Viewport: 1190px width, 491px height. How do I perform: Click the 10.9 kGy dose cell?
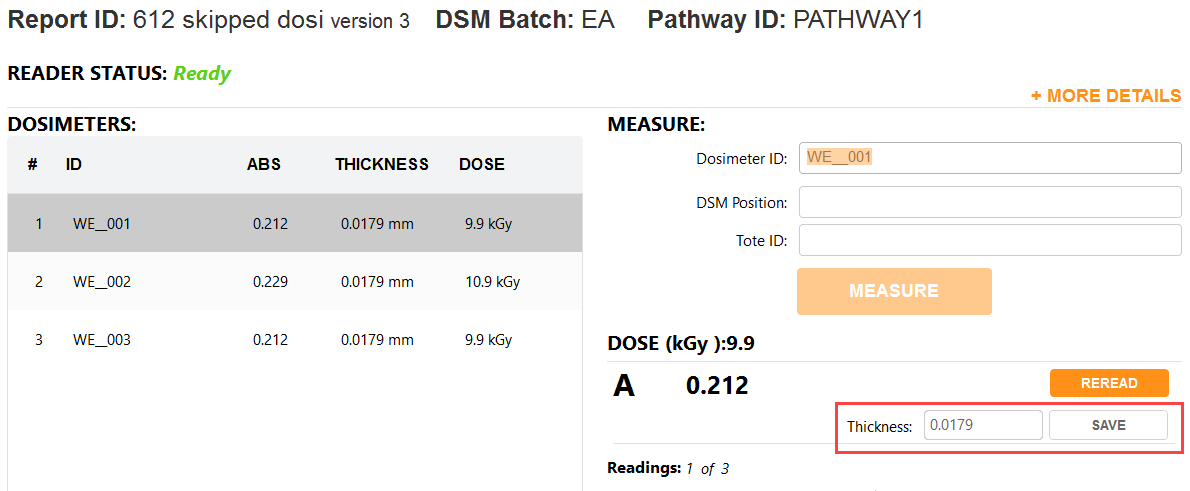coord(493,282)
